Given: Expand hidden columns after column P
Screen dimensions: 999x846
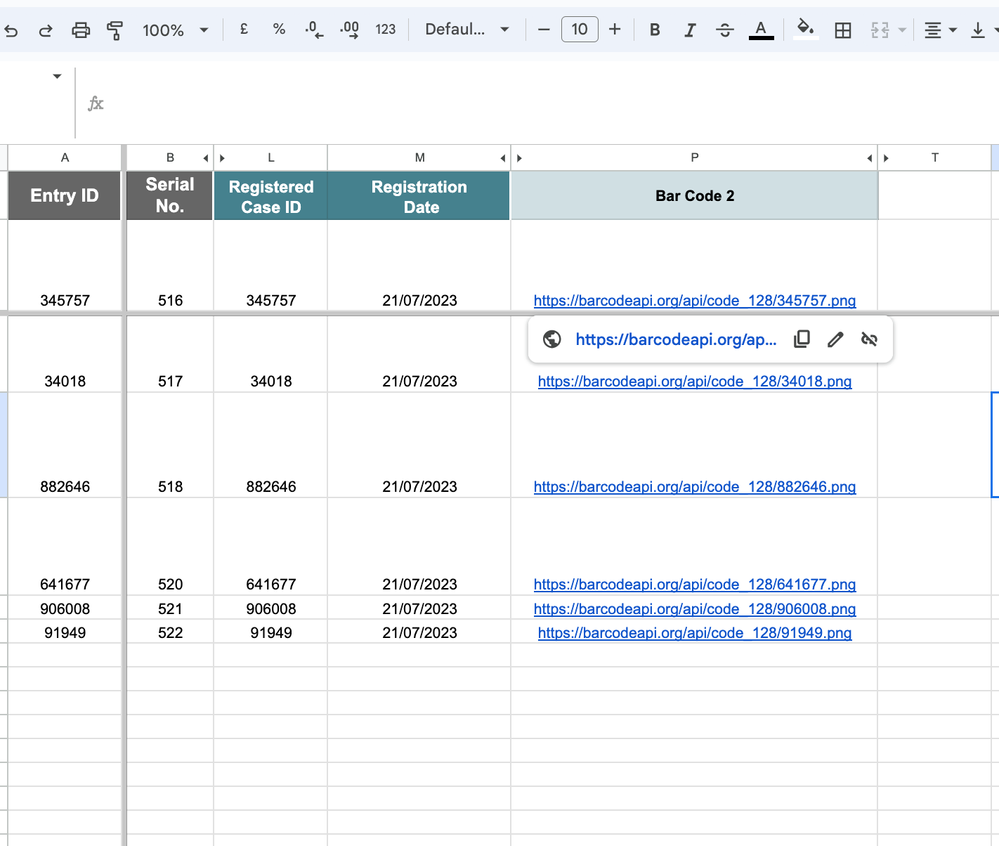Looking at the screenshot, I should coord(870,158).
